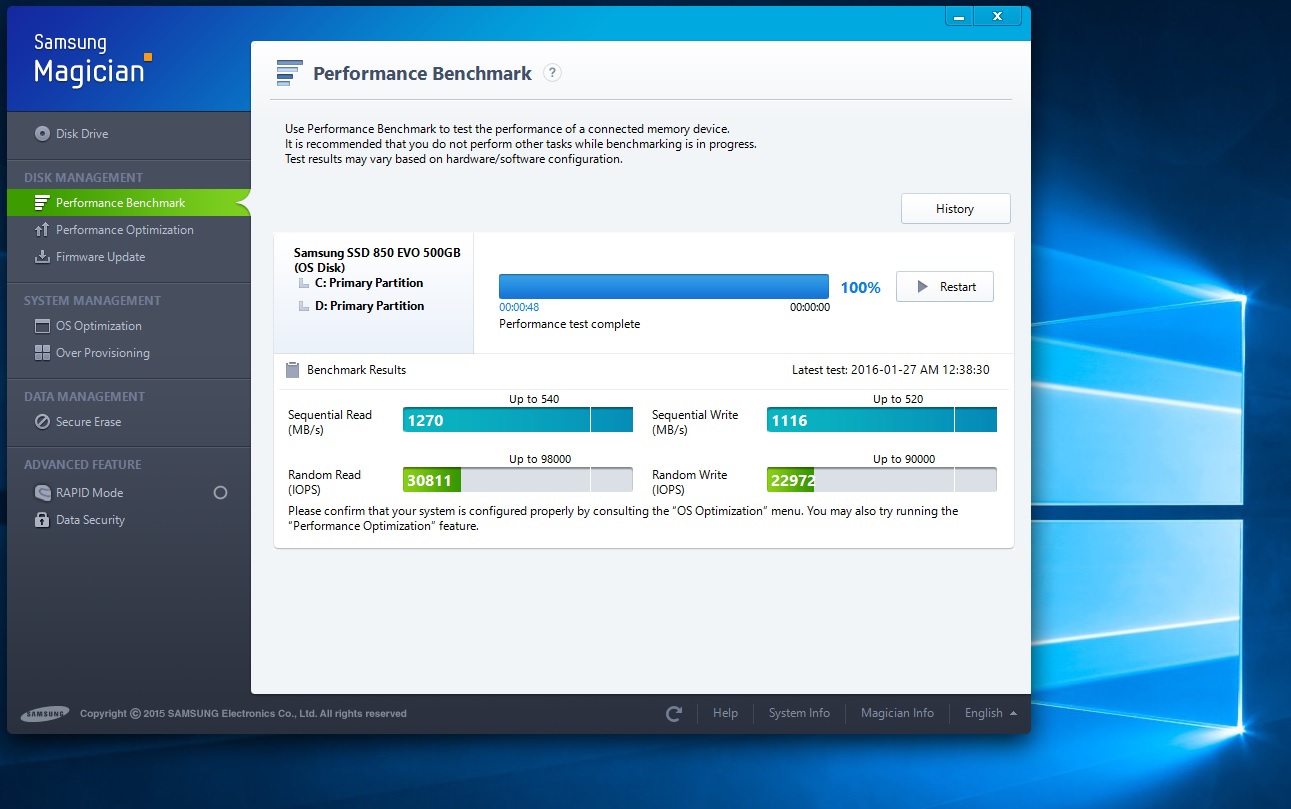This screenshot has height=809, width=1291.
Task: Toggle the RAPID Mode status circle
Action: [221, 493]
